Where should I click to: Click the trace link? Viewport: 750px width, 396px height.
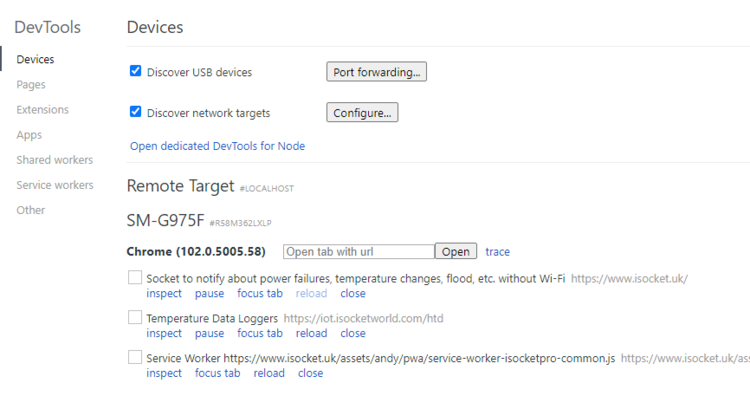(497, 252)
